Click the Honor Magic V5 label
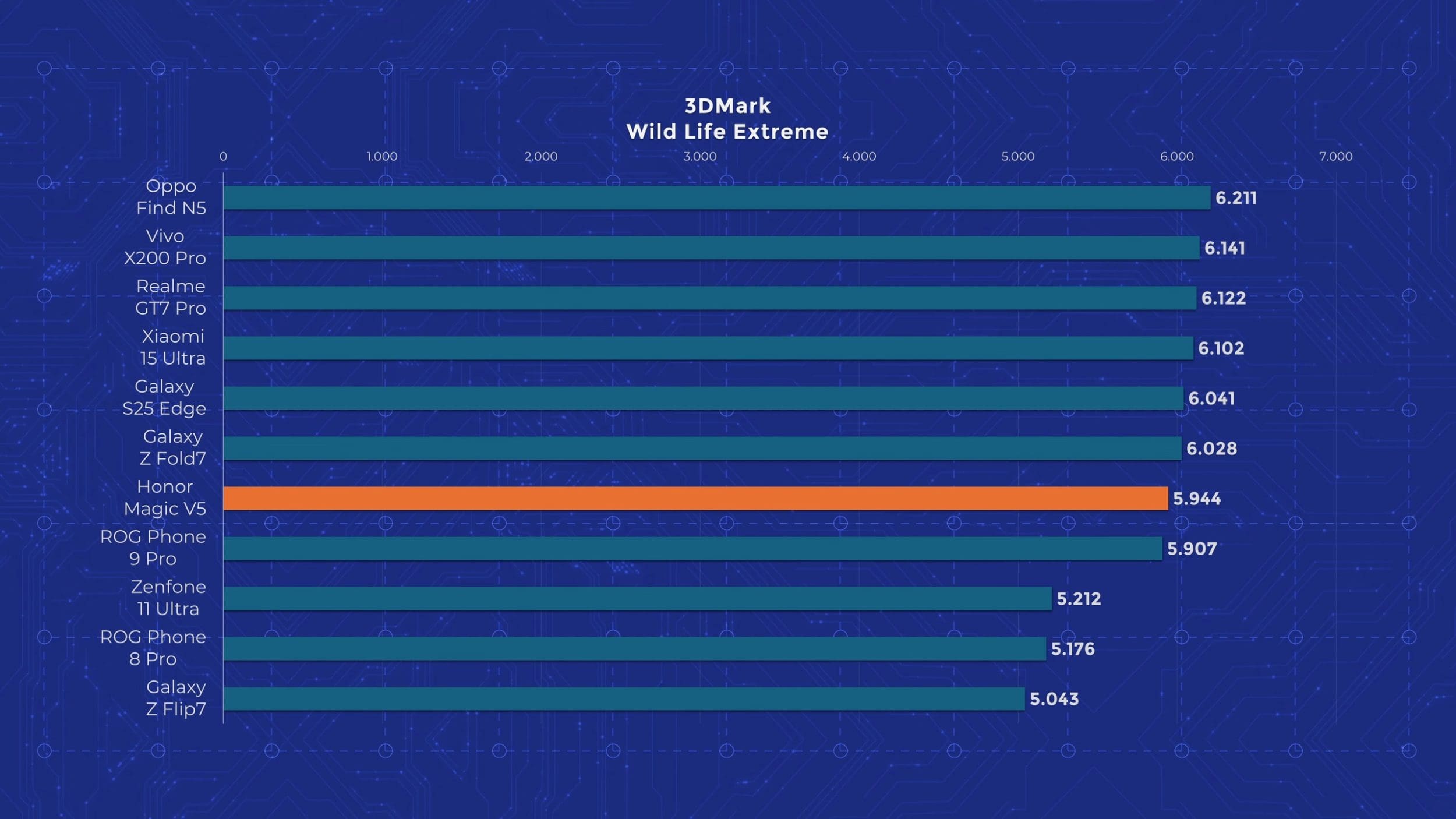 tap(165, 497)
